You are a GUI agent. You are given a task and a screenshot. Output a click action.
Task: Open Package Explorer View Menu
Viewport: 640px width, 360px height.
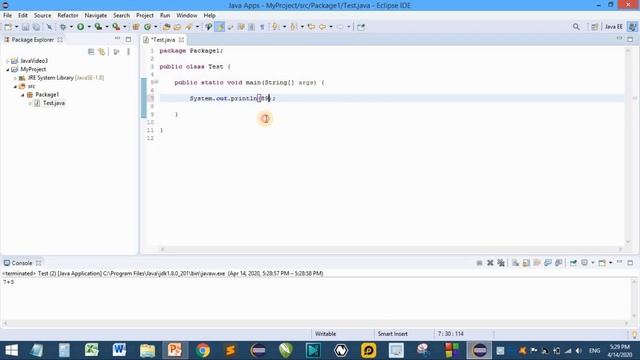coord(129,52)
